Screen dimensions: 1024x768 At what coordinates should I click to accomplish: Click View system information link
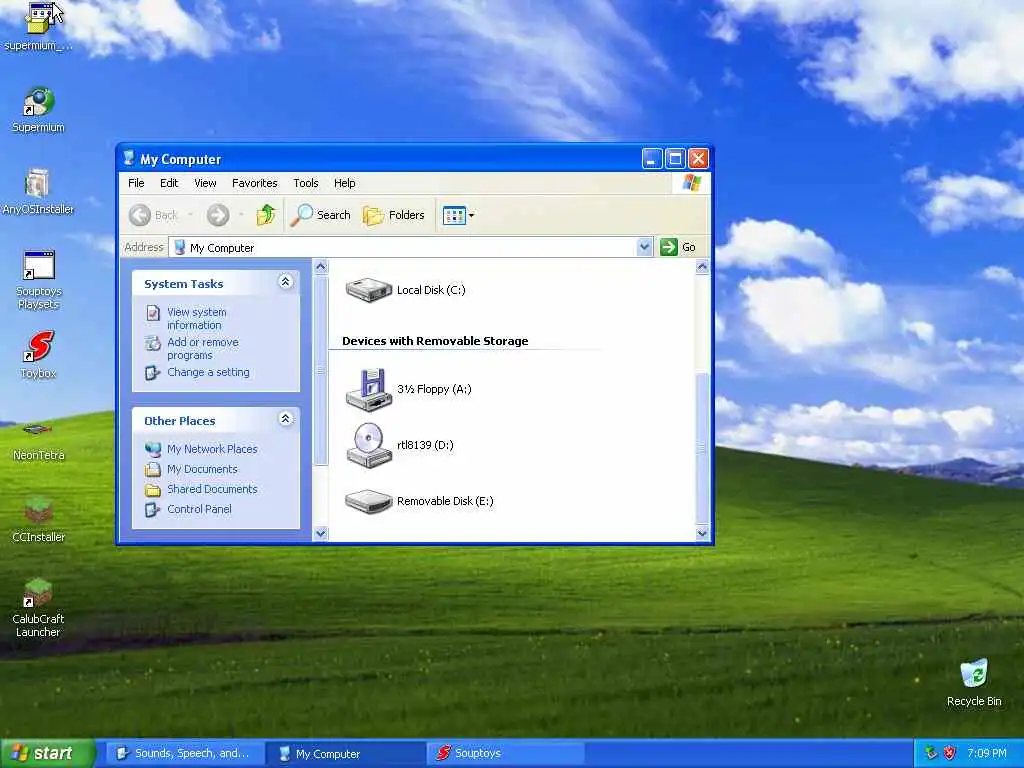click(x=197, y=319)
